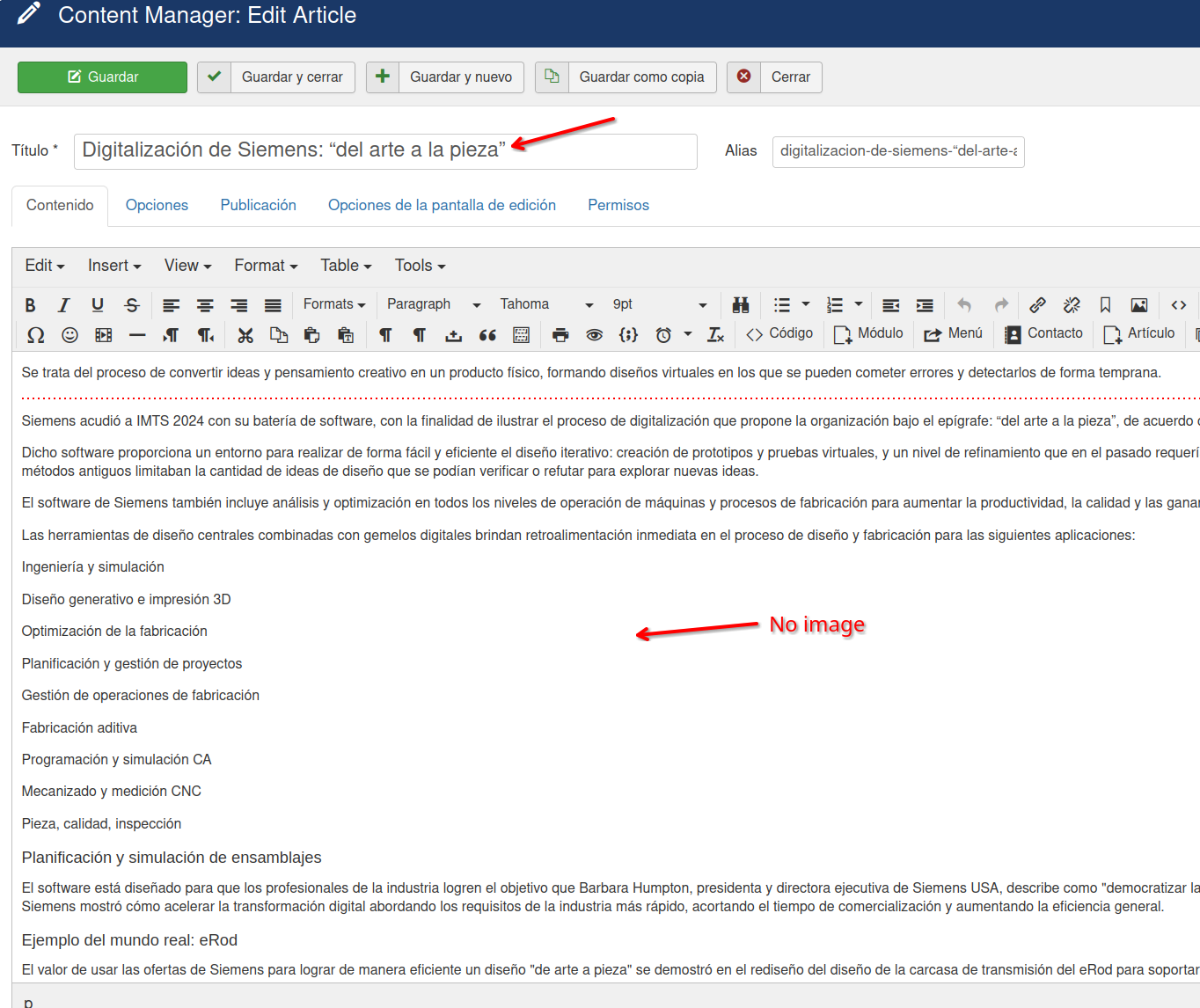Remove link with the unlink icon
1200x1008 pixels.
pos(1072,305)
